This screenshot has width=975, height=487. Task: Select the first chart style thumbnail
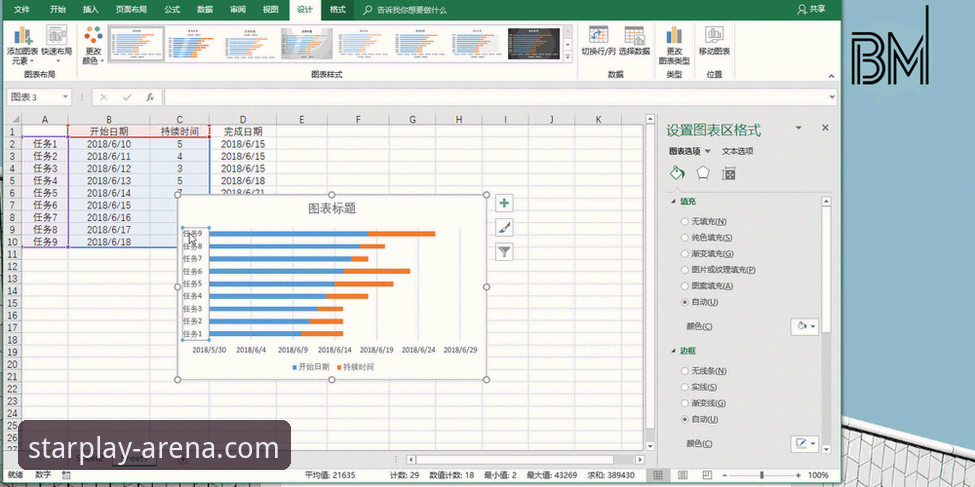136,44
